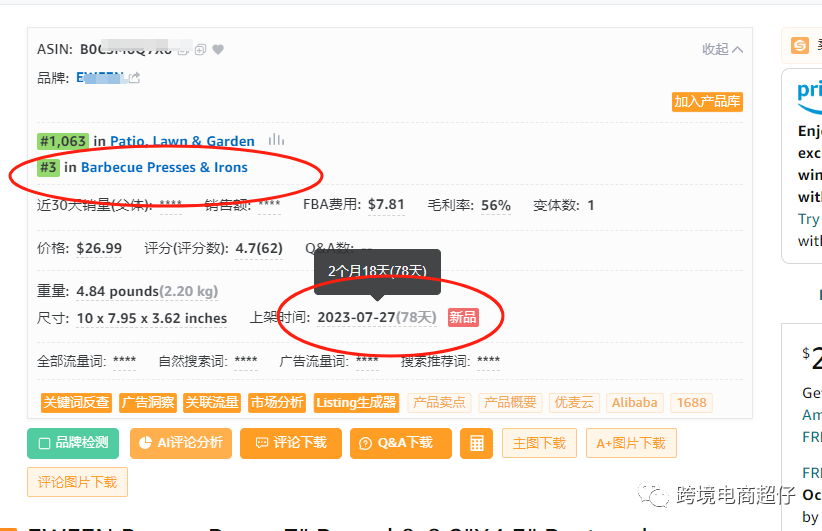Click the variation count value 1

591,205
